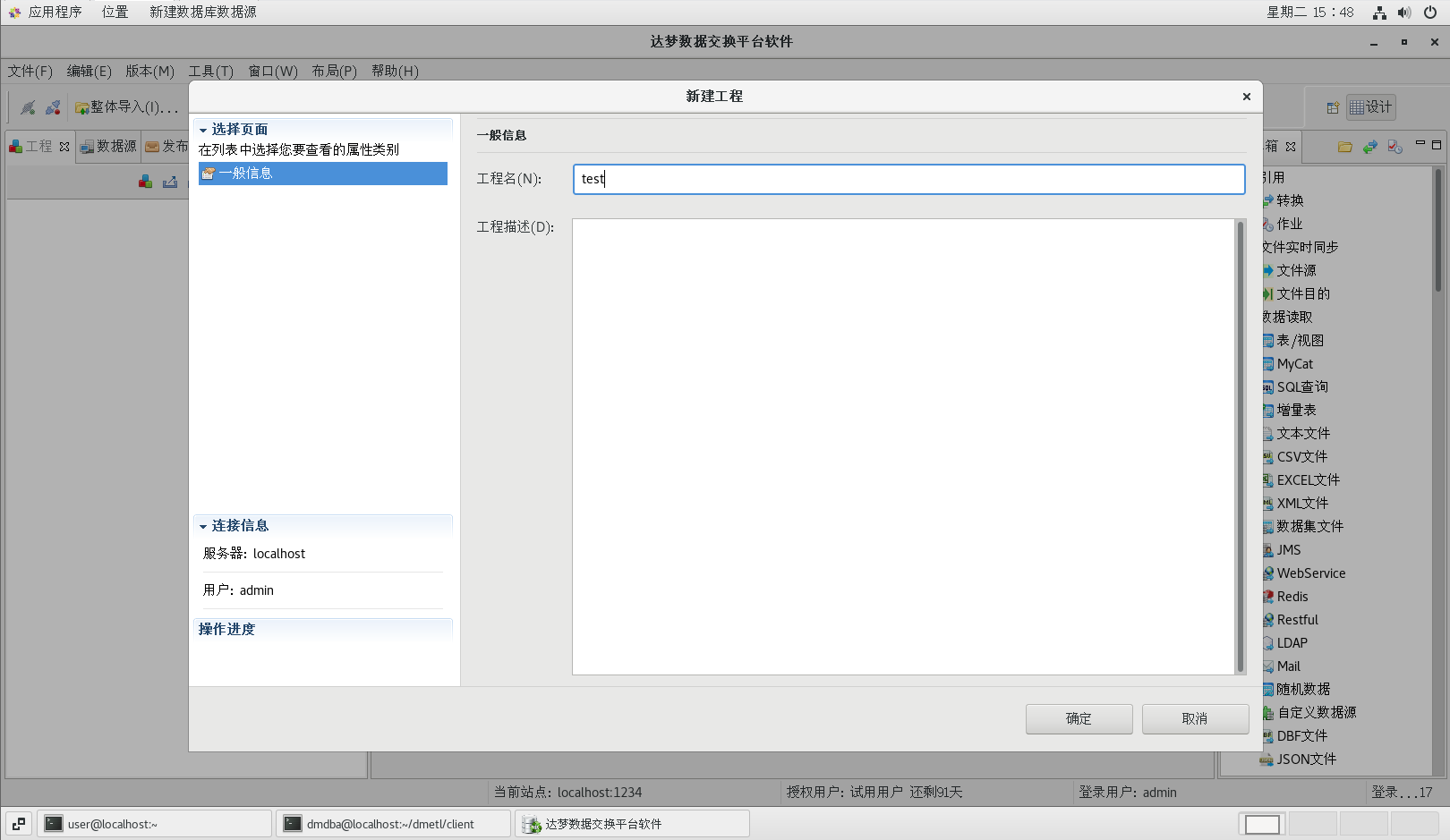Close the 新建工程 dialog

[x=1246, y=97]
